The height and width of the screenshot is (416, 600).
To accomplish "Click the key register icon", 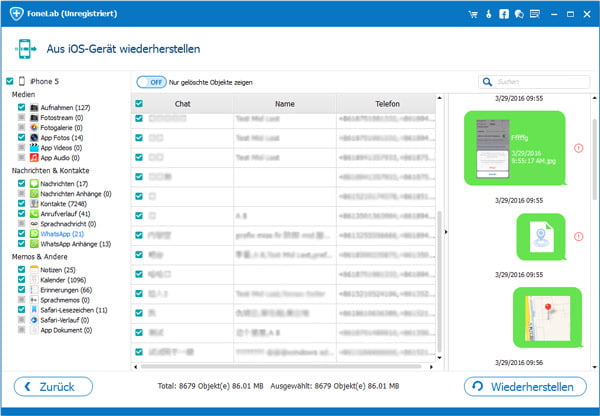I will pyautogui.click(x=490, y=15).
